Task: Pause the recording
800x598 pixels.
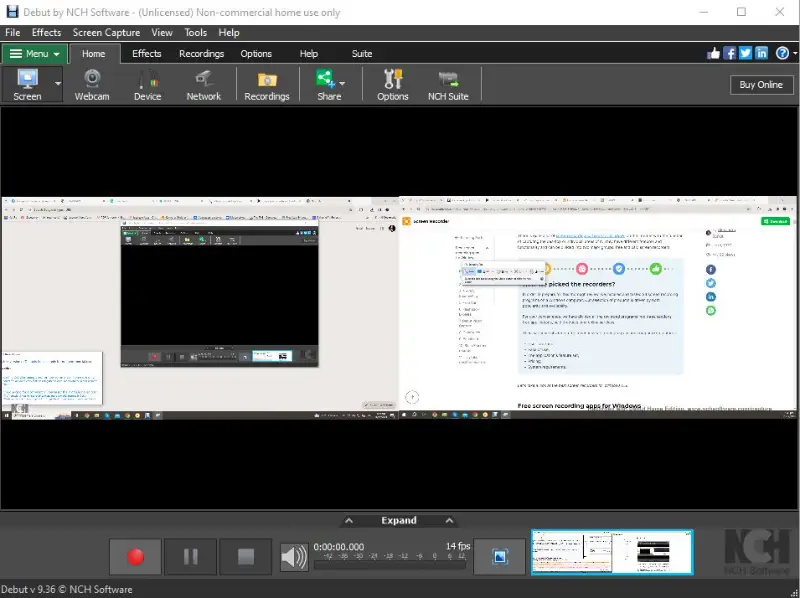Action: pos(190,557)
